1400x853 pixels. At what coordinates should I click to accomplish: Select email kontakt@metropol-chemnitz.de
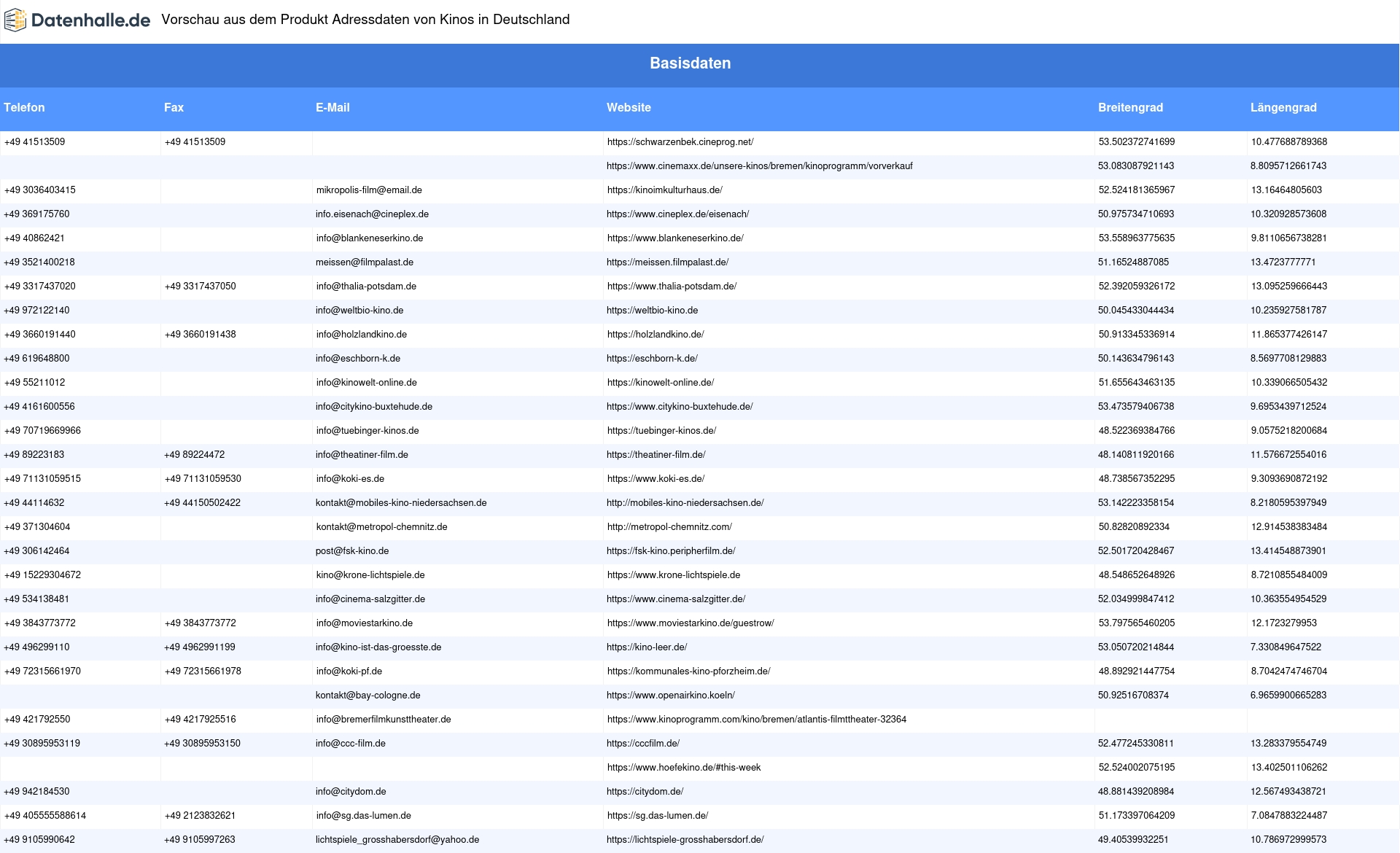pyautogui.click(x=382, y=527)
